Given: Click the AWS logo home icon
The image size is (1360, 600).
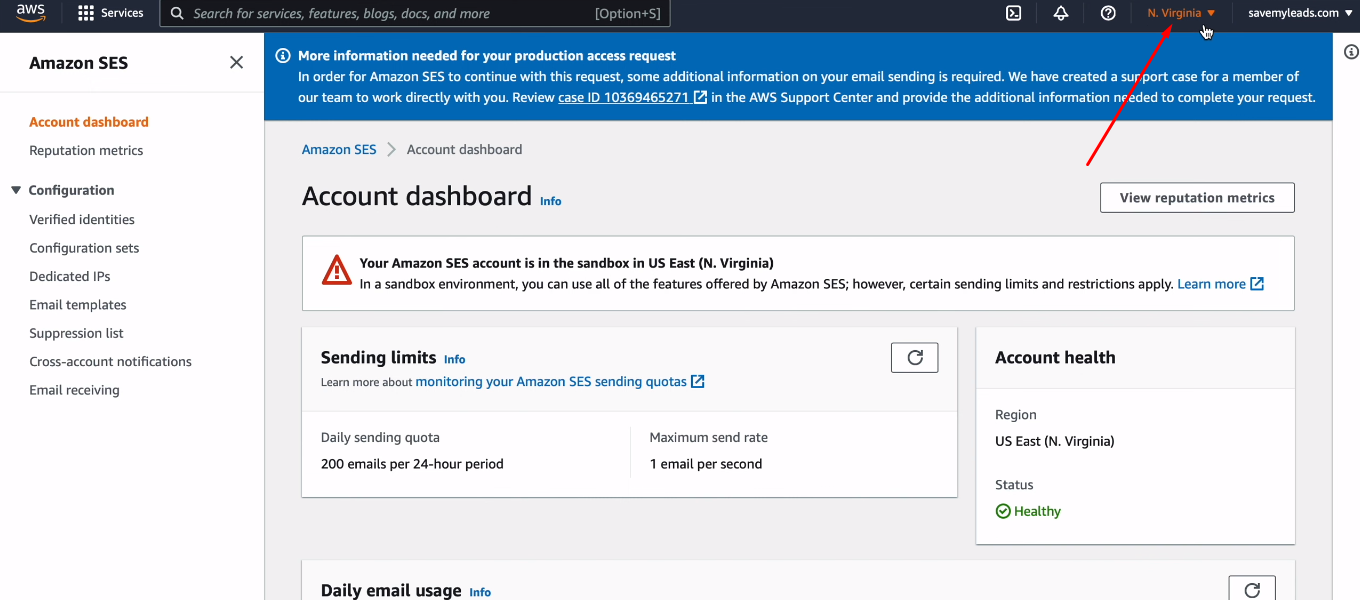Looking at the screenshot, I should tap(31, 13).
